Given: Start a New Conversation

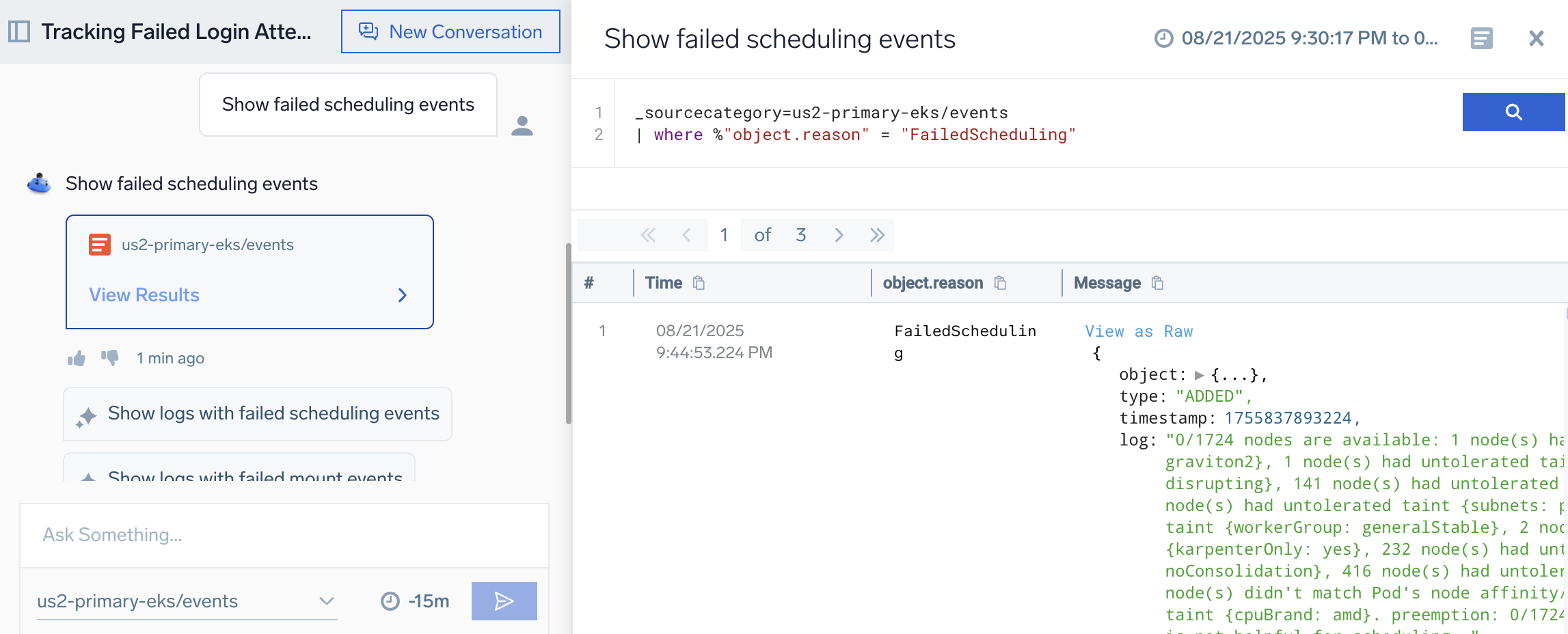Looking at the screenshot, I should coord(450,31).
